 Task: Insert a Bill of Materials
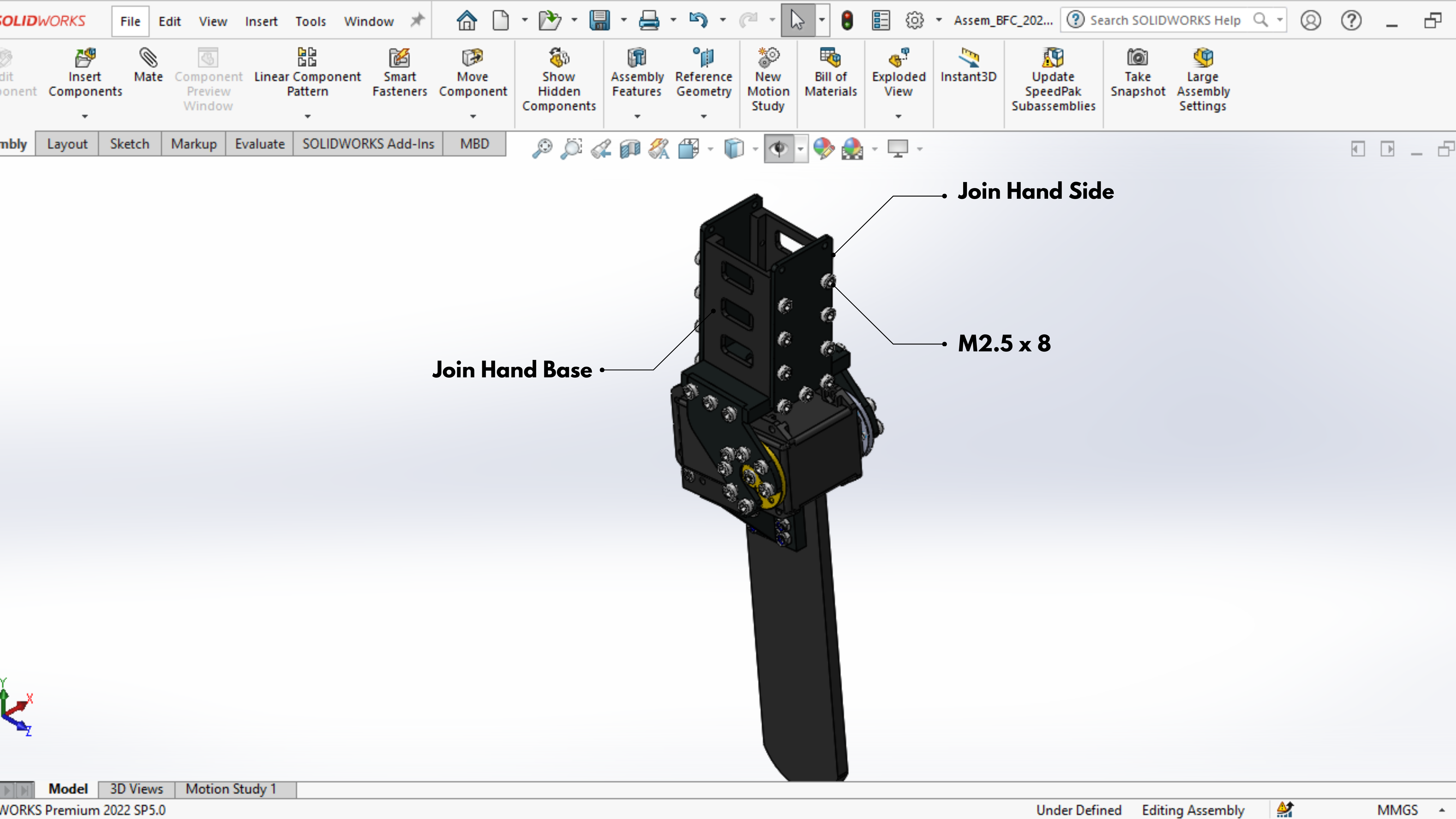tap(830, 73)
